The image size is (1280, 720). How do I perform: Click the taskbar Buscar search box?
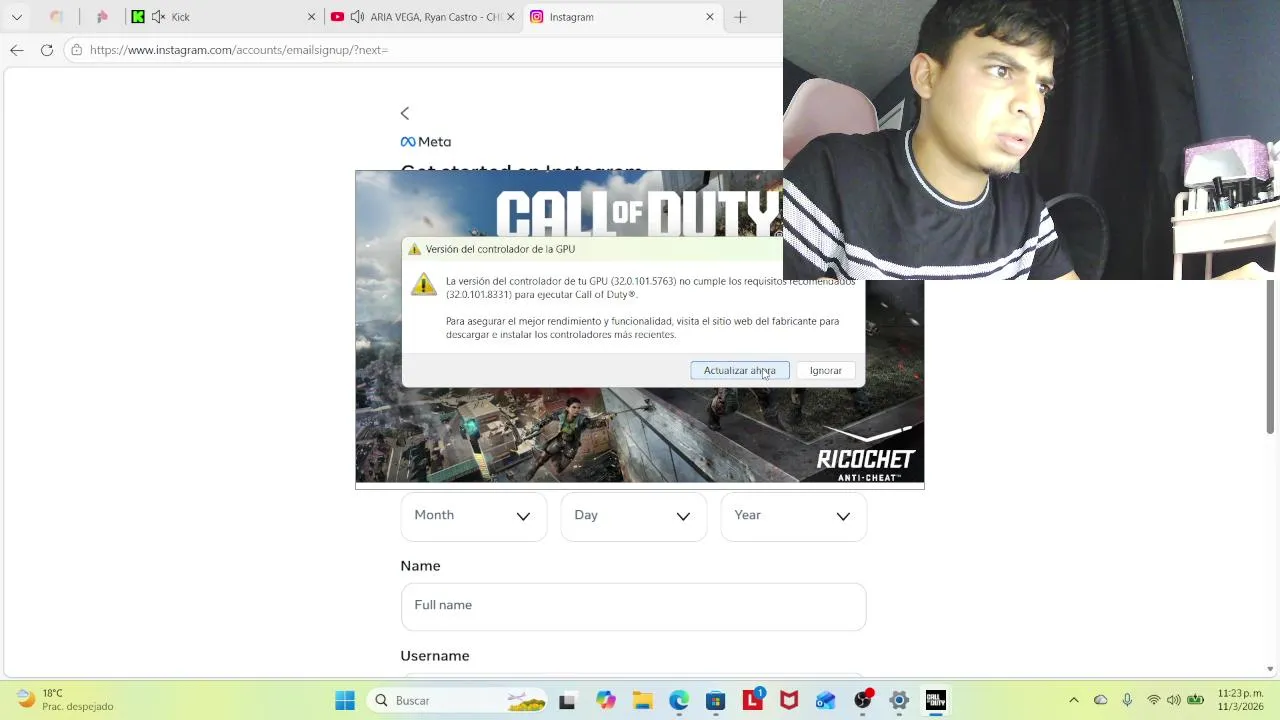point(457,701)
